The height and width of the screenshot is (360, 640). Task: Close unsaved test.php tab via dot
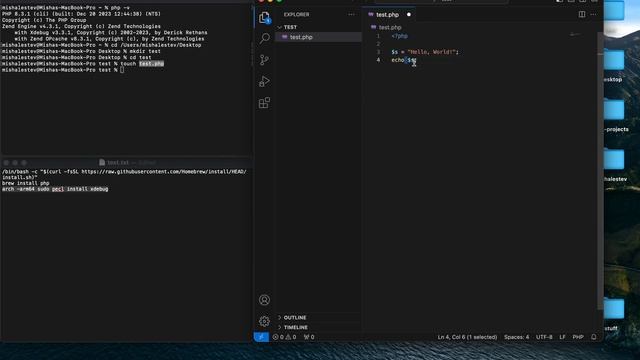tap(409, 15)
